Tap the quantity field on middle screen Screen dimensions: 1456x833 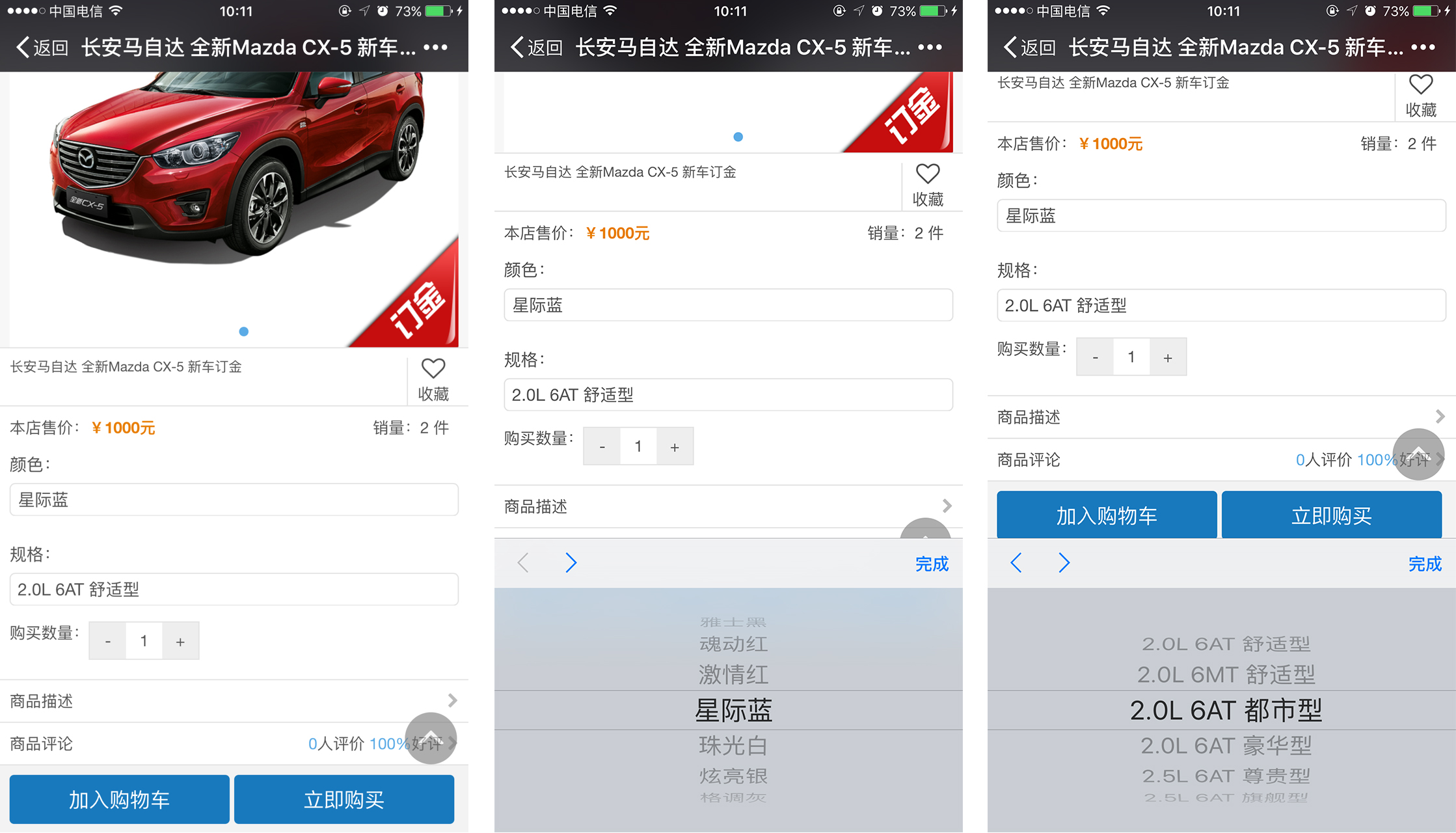[x=638, y=446]
